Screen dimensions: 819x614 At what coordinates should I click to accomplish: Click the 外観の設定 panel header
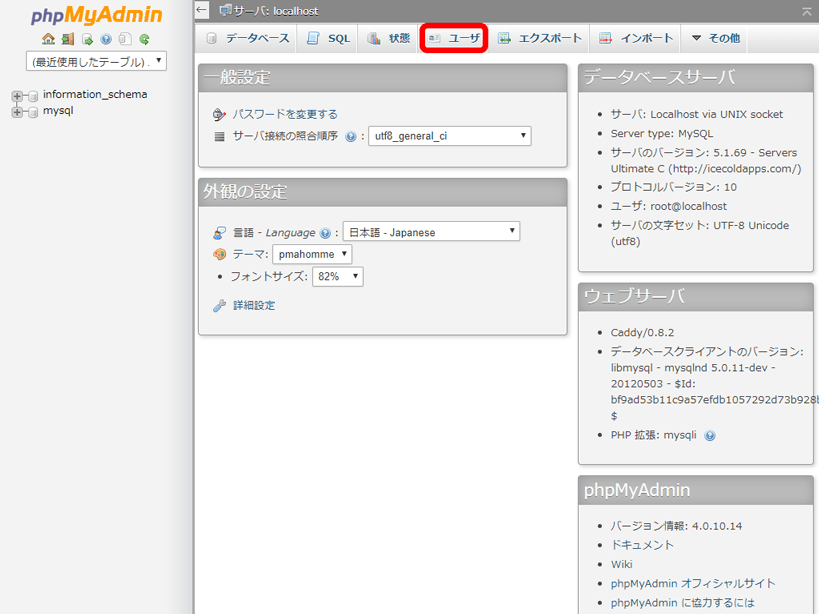click(x=383, y=192)
